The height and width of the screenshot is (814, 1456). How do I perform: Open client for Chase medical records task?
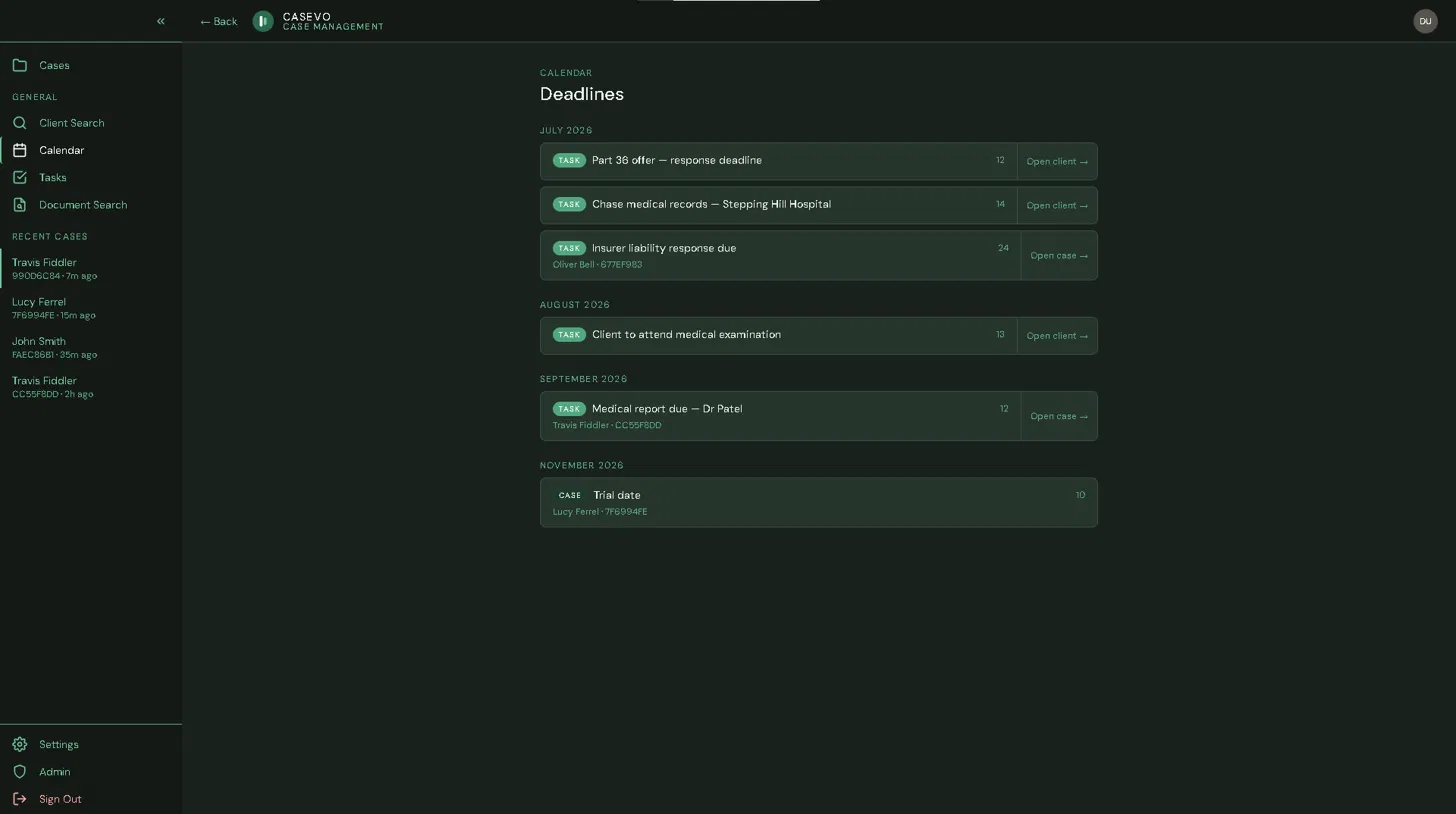tap(1057, 205)
